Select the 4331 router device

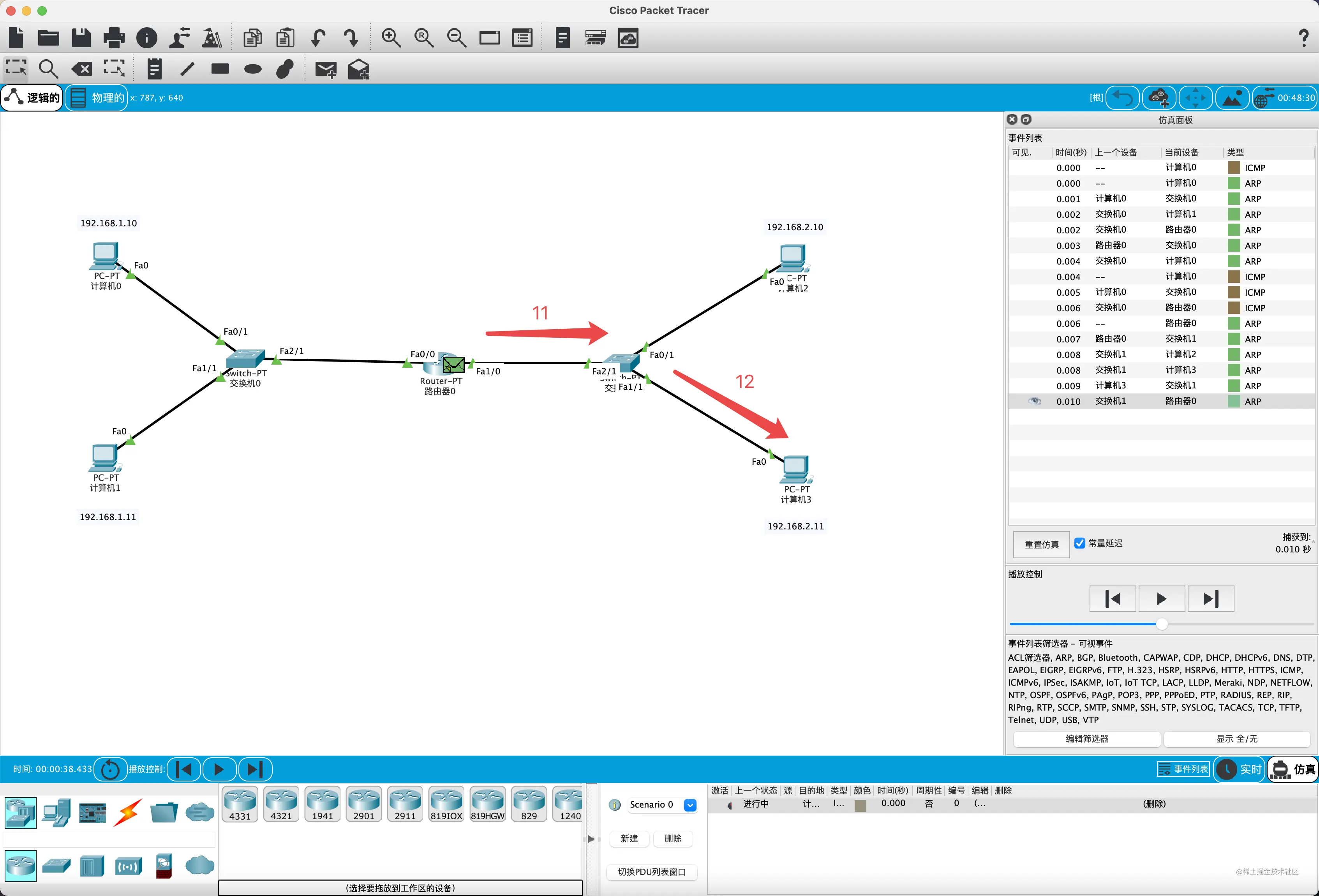tap(240, 804)
